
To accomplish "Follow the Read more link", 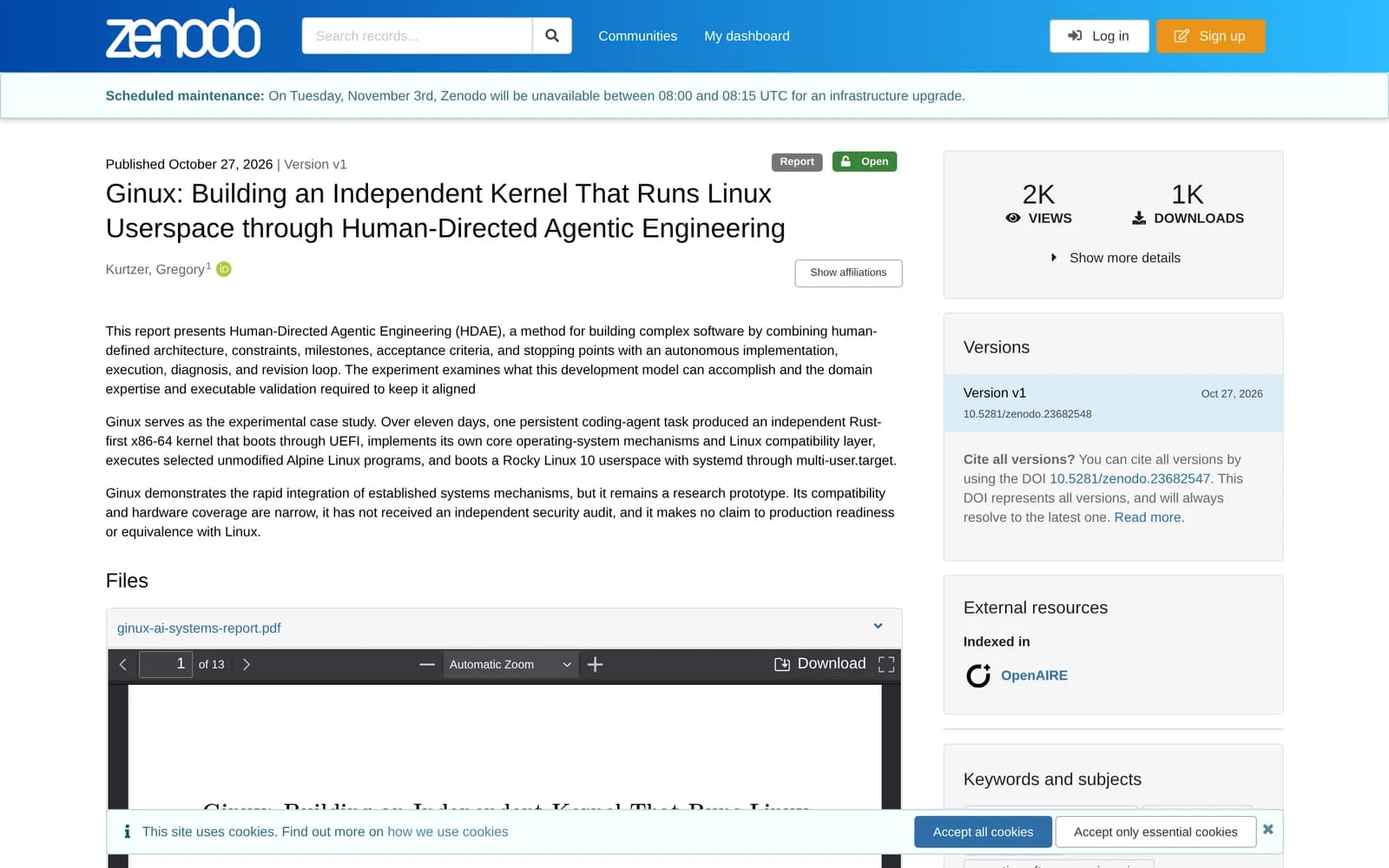I will [1148, 517].
